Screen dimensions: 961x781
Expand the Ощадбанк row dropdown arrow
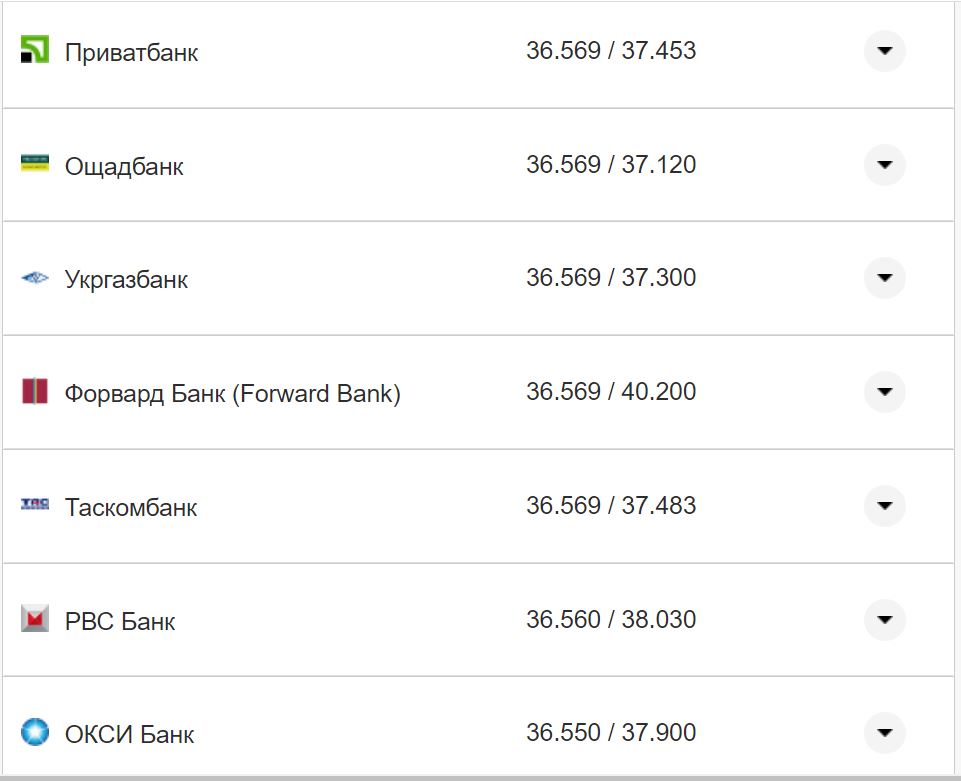tap(884, 165)
